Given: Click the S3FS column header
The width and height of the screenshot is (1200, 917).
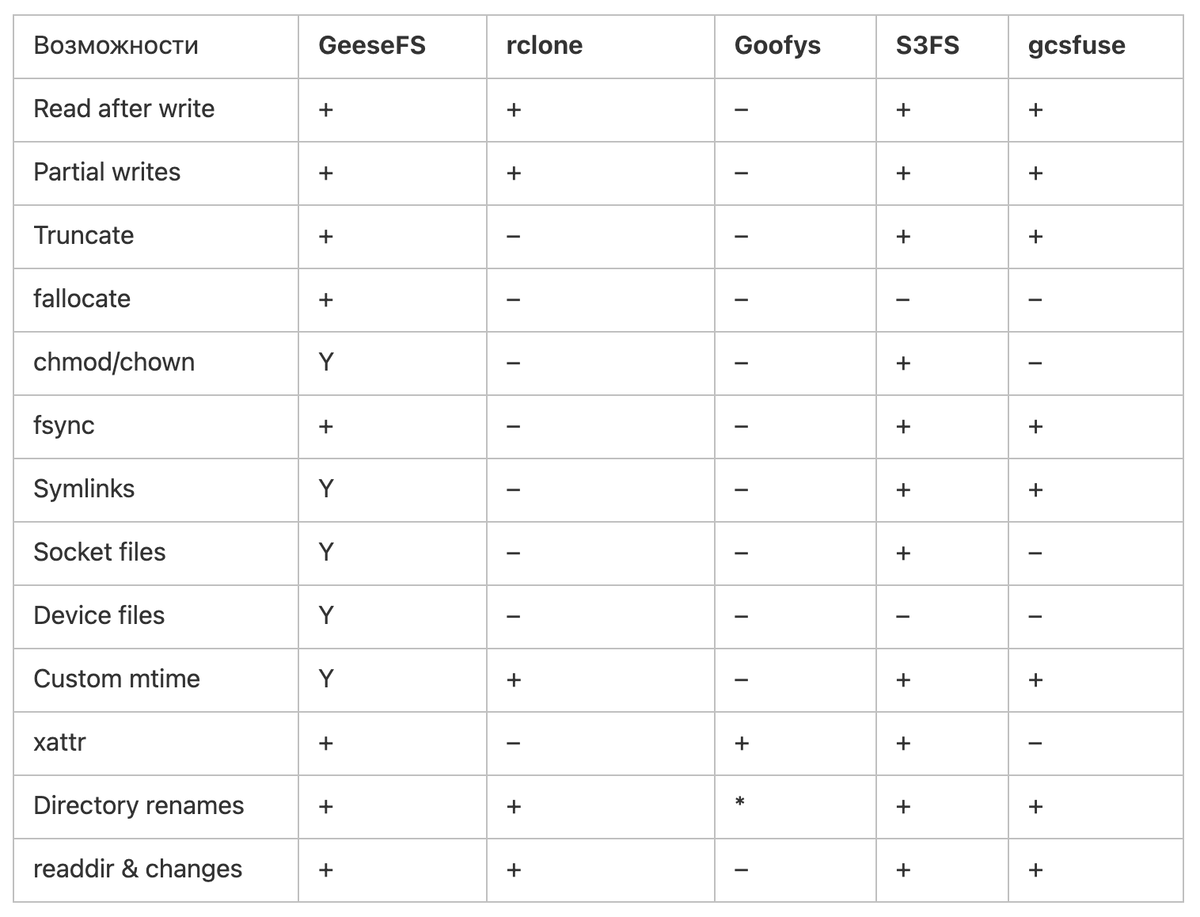Looking at the screenshot, I should (x=928, y=46).
